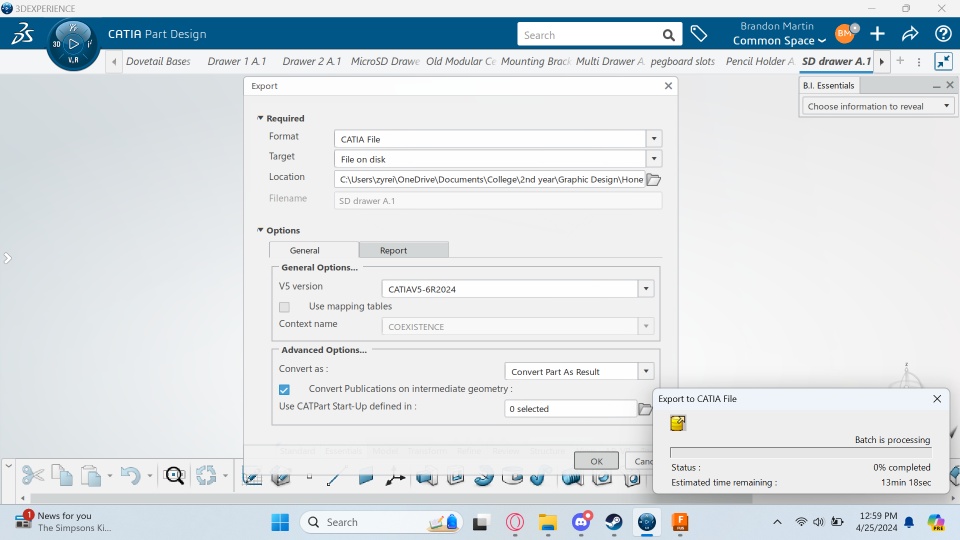Click the Pad extrude icon
The width and height of the screenshot is (960, 540).
coord(427,476)
